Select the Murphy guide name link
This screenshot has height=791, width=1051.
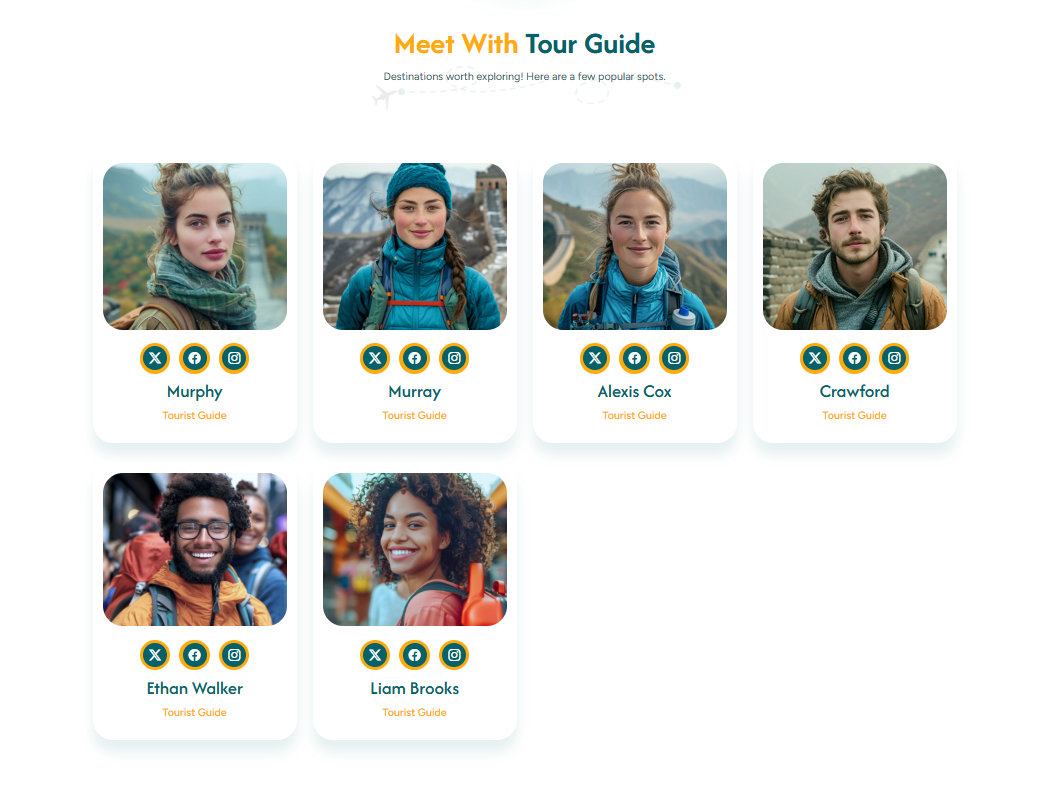tap(194, 392)
